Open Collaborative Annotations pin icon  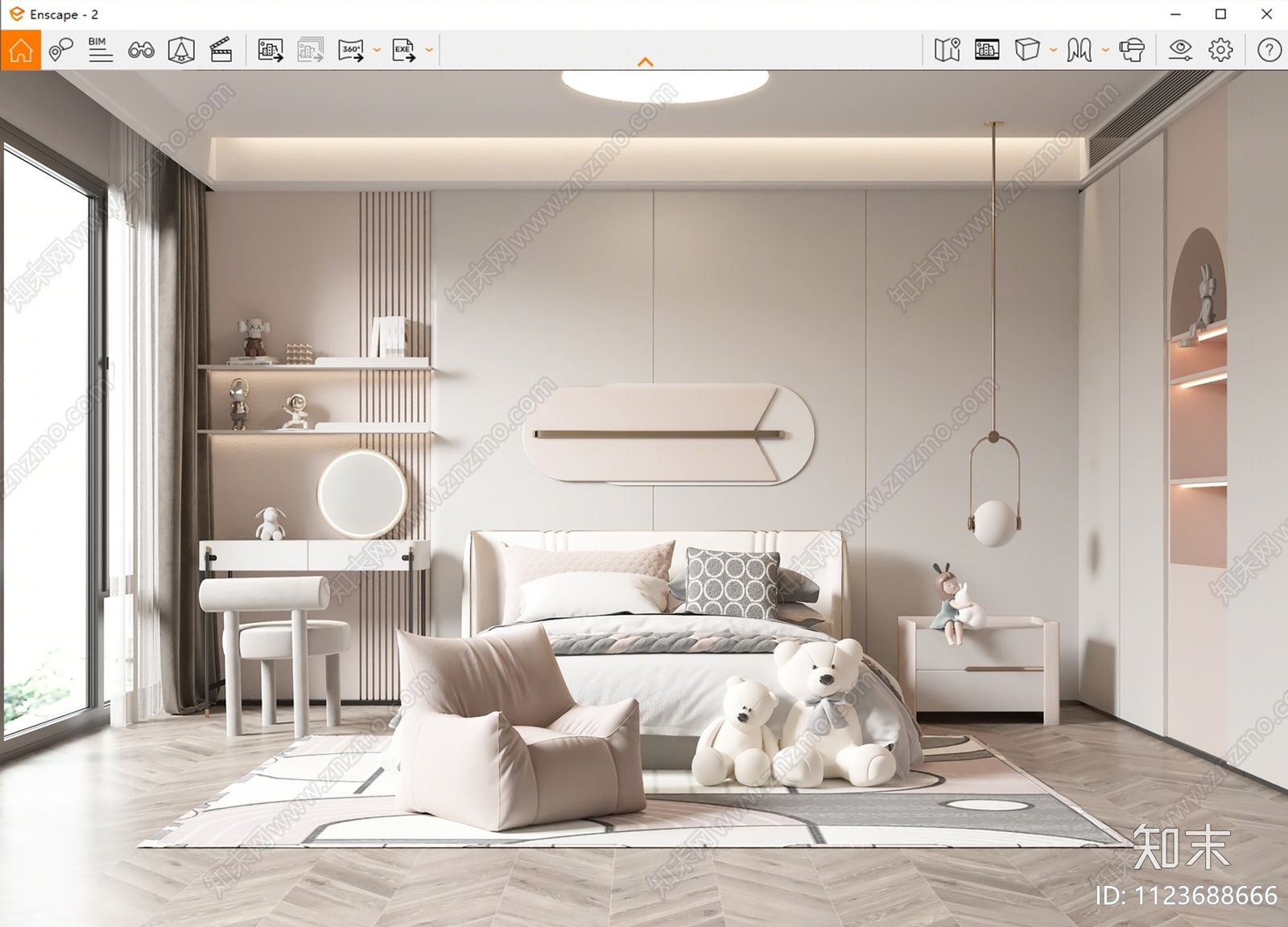60,50
